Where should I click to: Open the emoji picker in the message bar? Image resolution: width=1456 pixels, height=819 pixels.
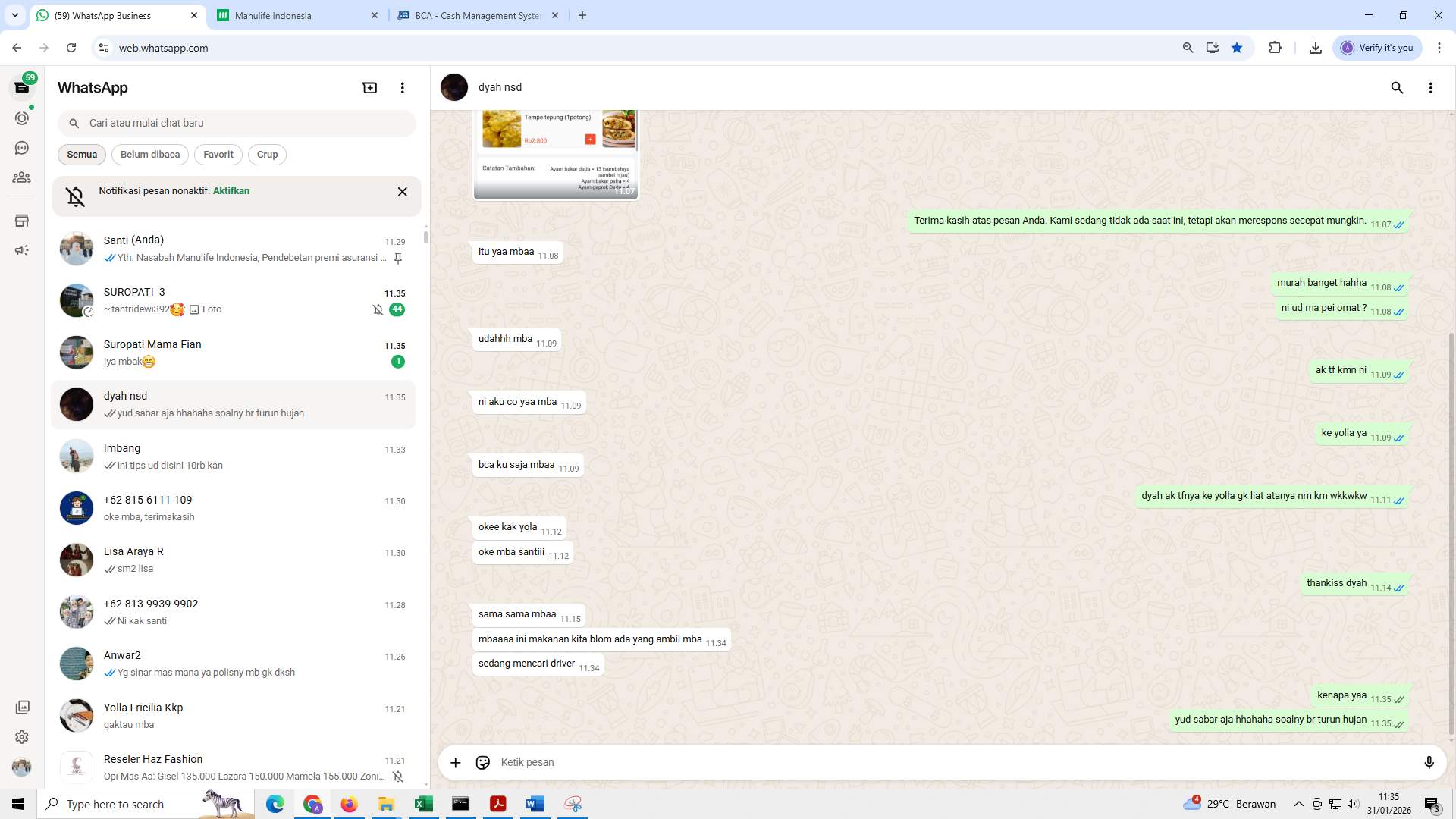tap(483, 762)
